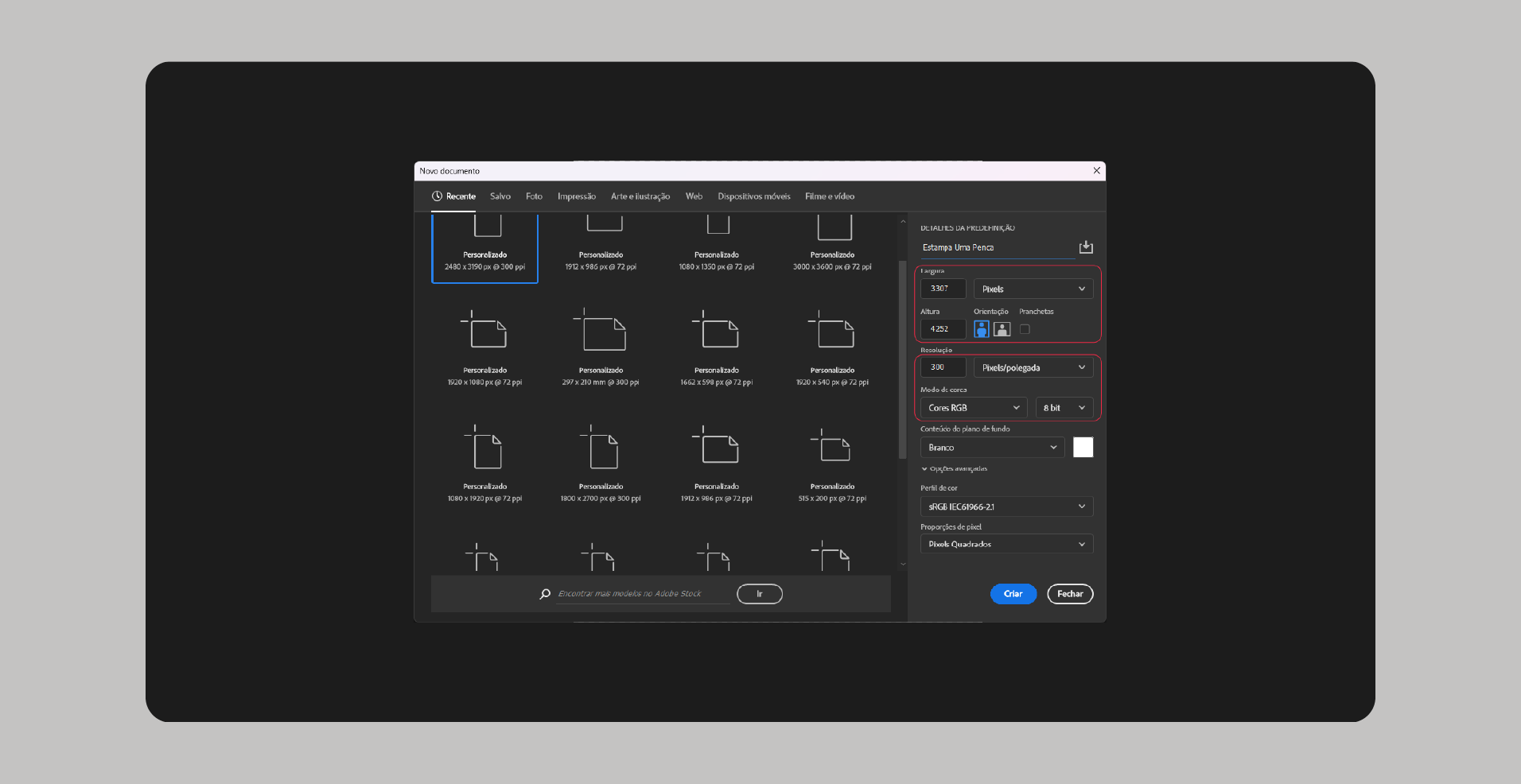Click the Ir search button

760,594
